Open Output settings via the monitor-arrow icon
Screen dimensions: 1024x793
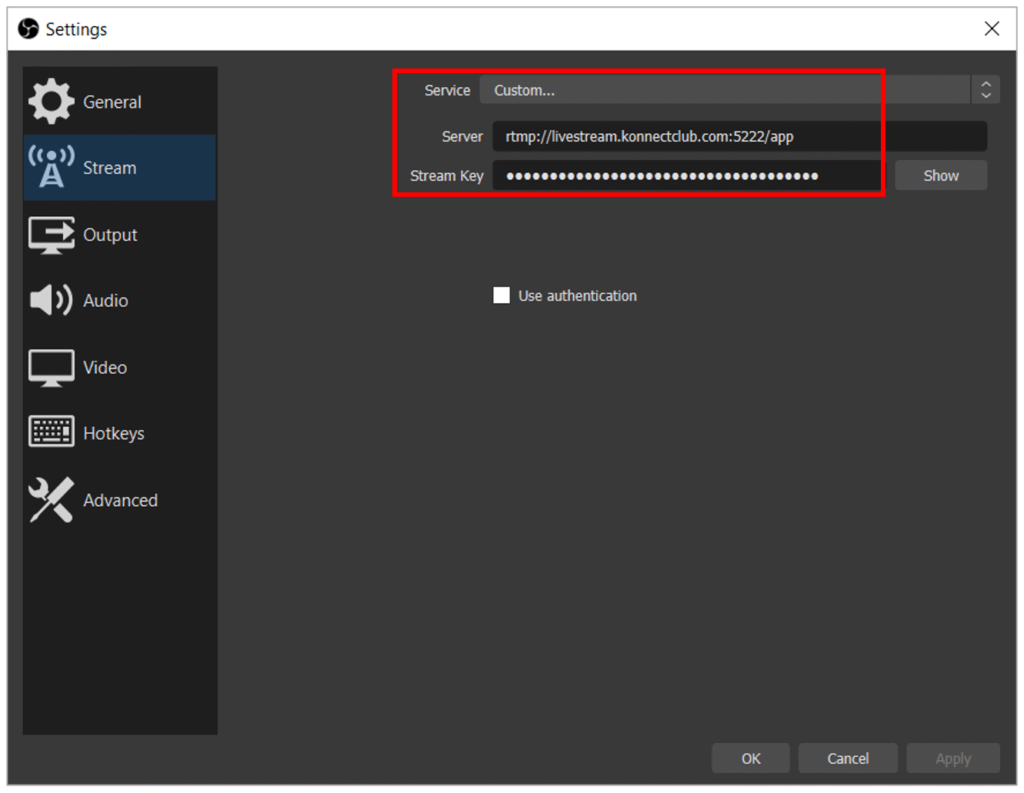pyautogui.click(x=51, y=235)
